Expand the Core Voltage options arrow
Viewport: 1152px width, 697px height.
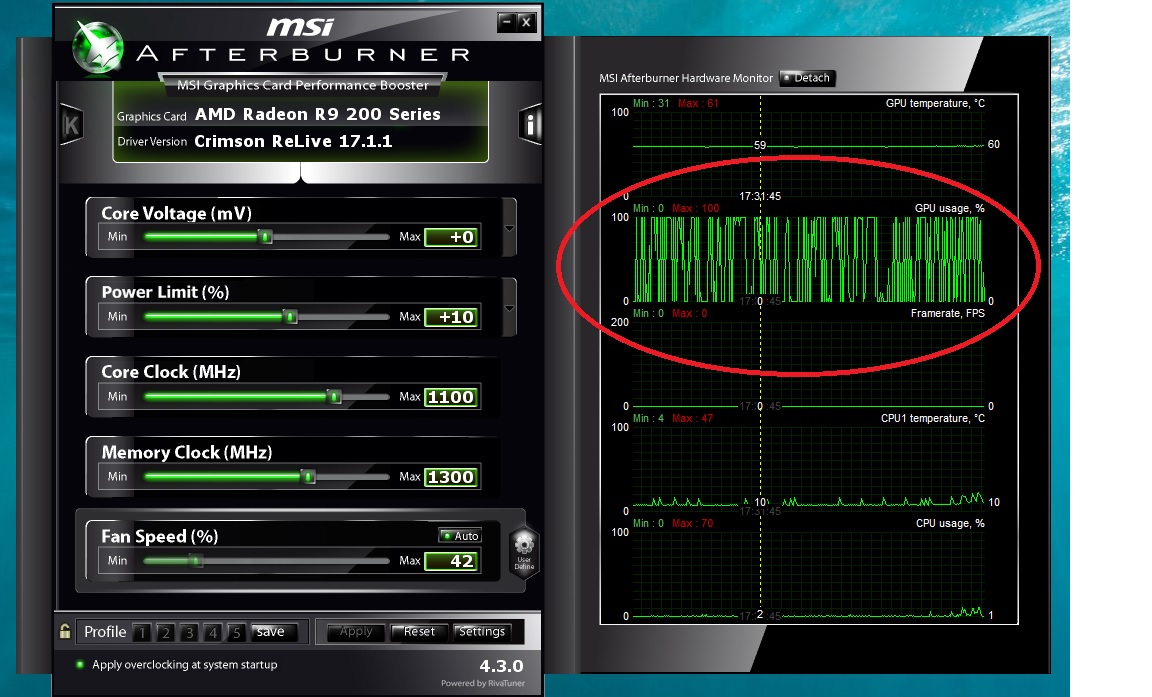pyautogui.click(x=510, y=228)
